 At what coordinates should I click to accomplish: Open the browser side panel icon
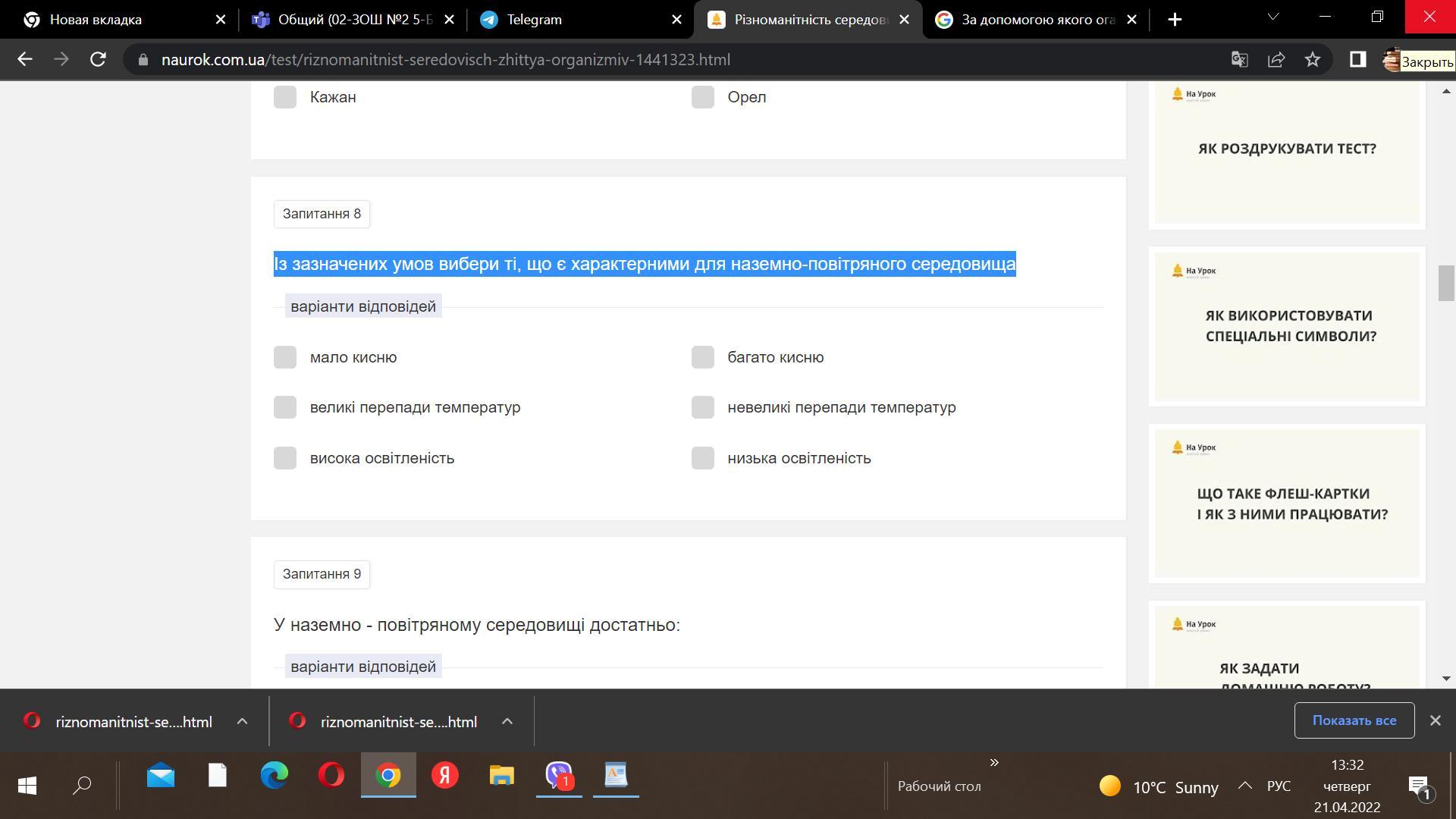click(x=1357, y=59)
